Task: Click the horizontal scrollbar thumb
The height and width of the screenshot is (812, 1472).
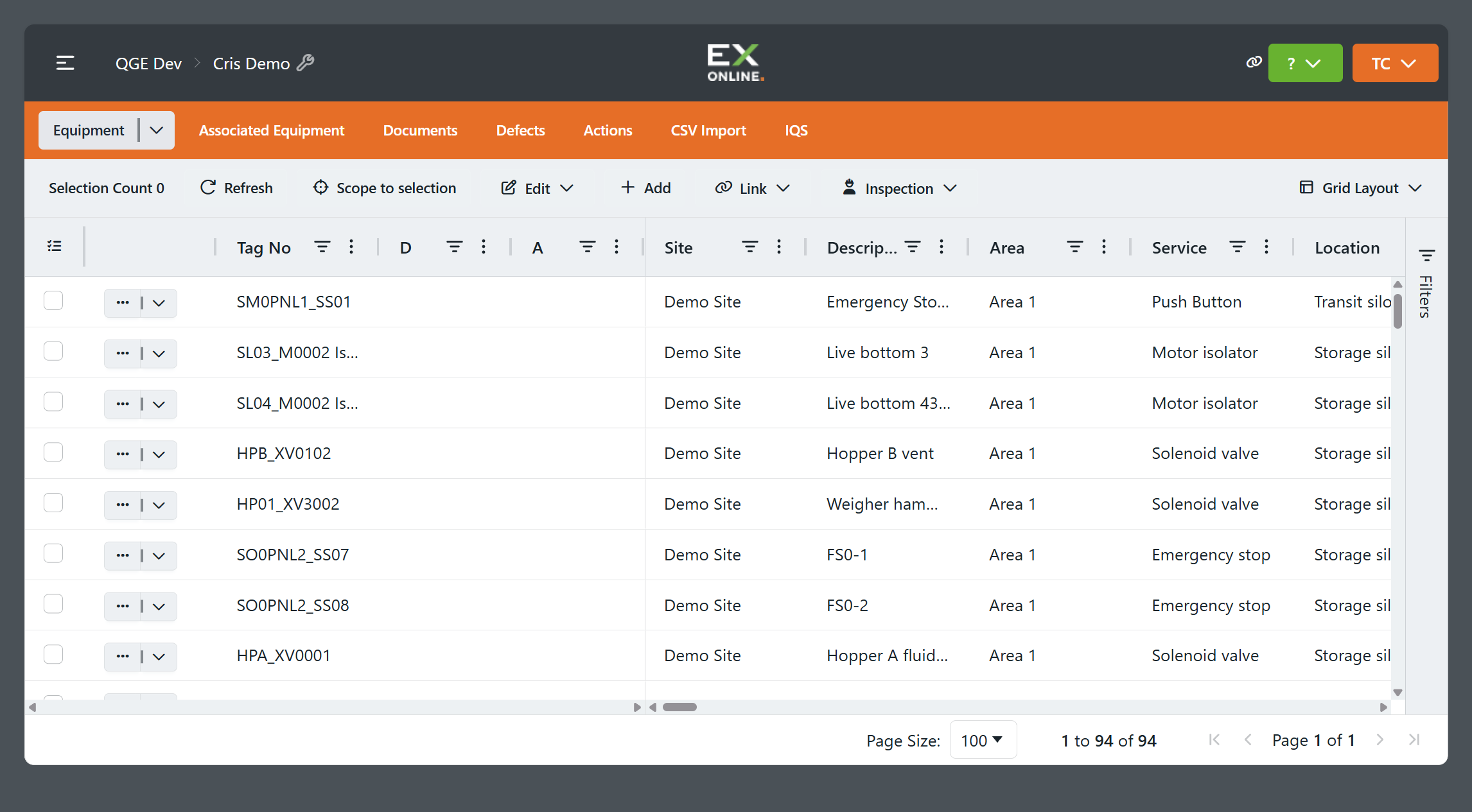Action: 679,707
